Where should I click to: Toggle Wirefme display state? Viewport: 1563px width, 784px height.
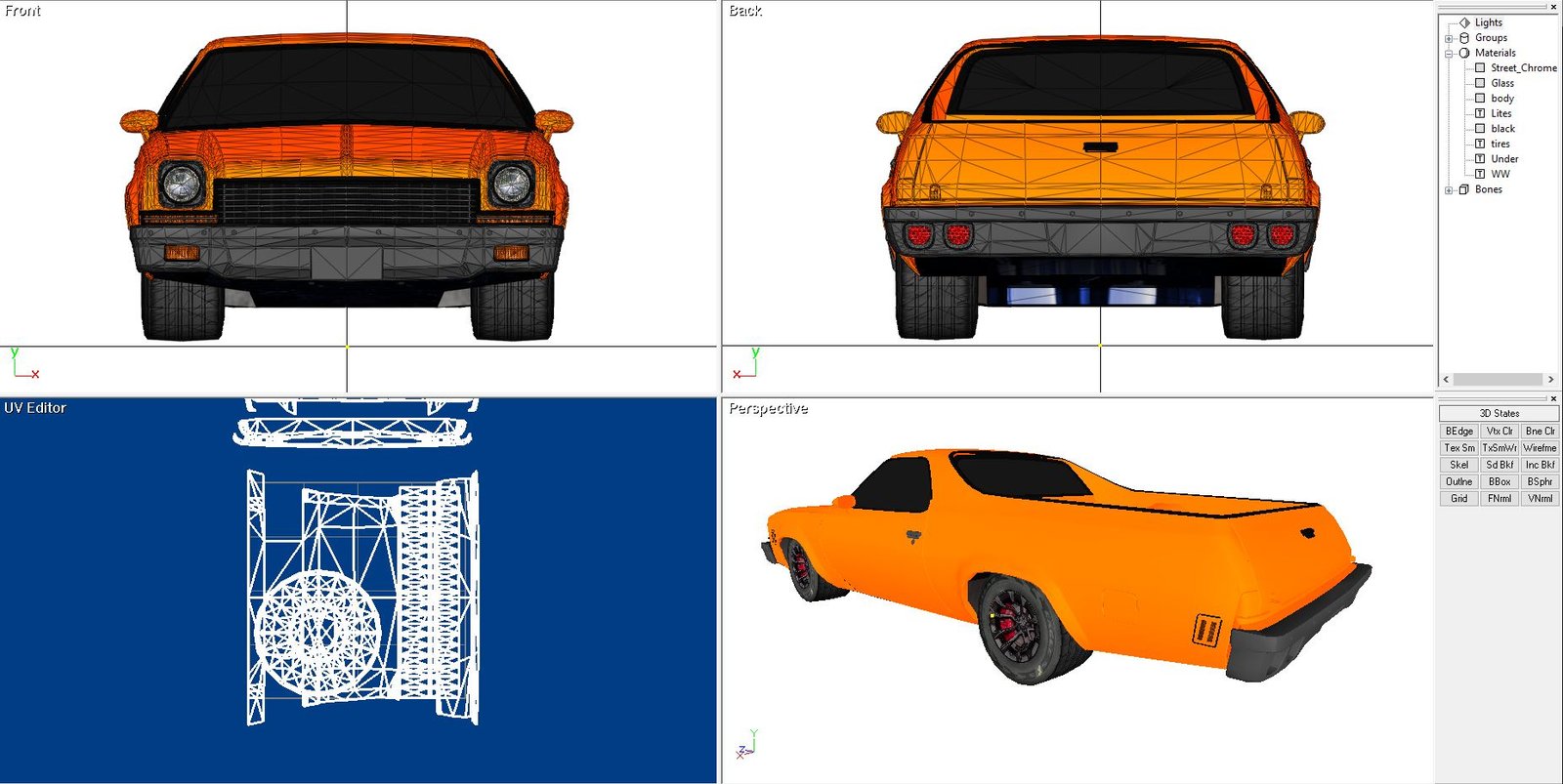click(1540, 448)
